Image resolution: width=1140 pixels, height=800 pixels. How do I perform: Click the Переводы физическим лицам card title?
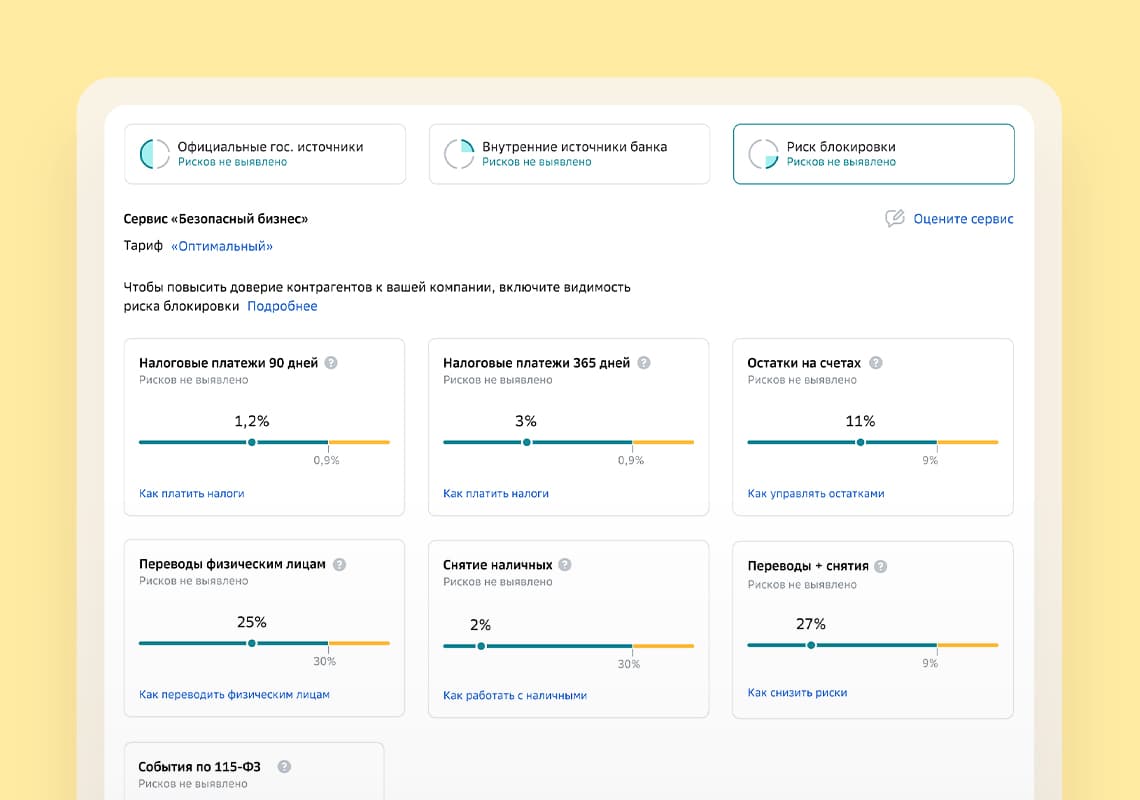pos(232,564)
